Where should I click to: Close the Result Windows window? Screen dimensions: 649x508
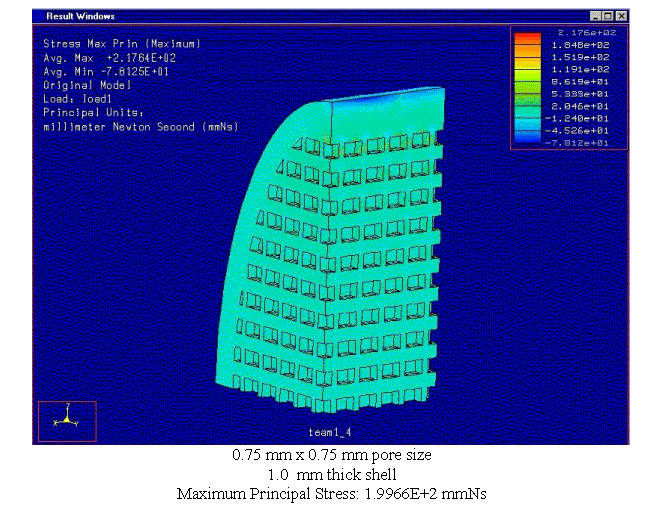pyautogui.click(x=621, y=16)
